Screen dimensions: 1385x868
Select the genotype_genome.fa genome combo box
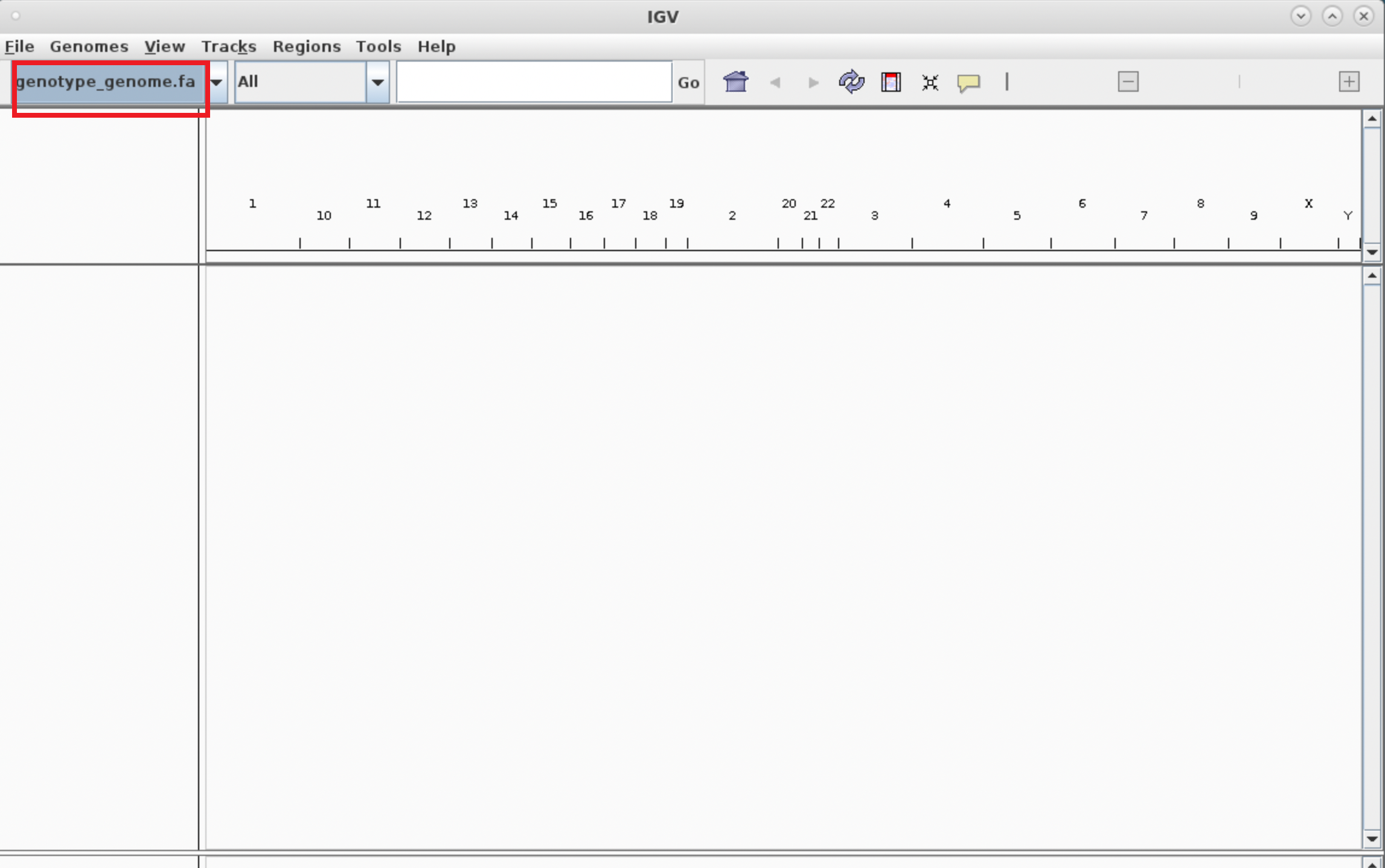point(110,82)
